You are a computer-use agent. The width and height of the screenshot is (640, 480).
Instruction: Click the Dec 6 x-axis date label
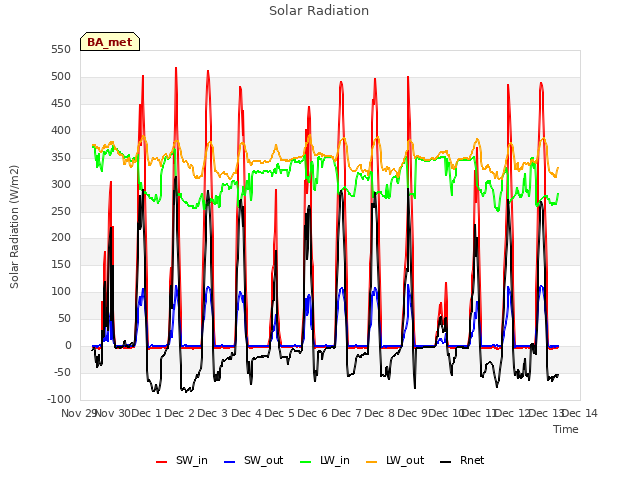pyautogui.click(x=313, y=413)
